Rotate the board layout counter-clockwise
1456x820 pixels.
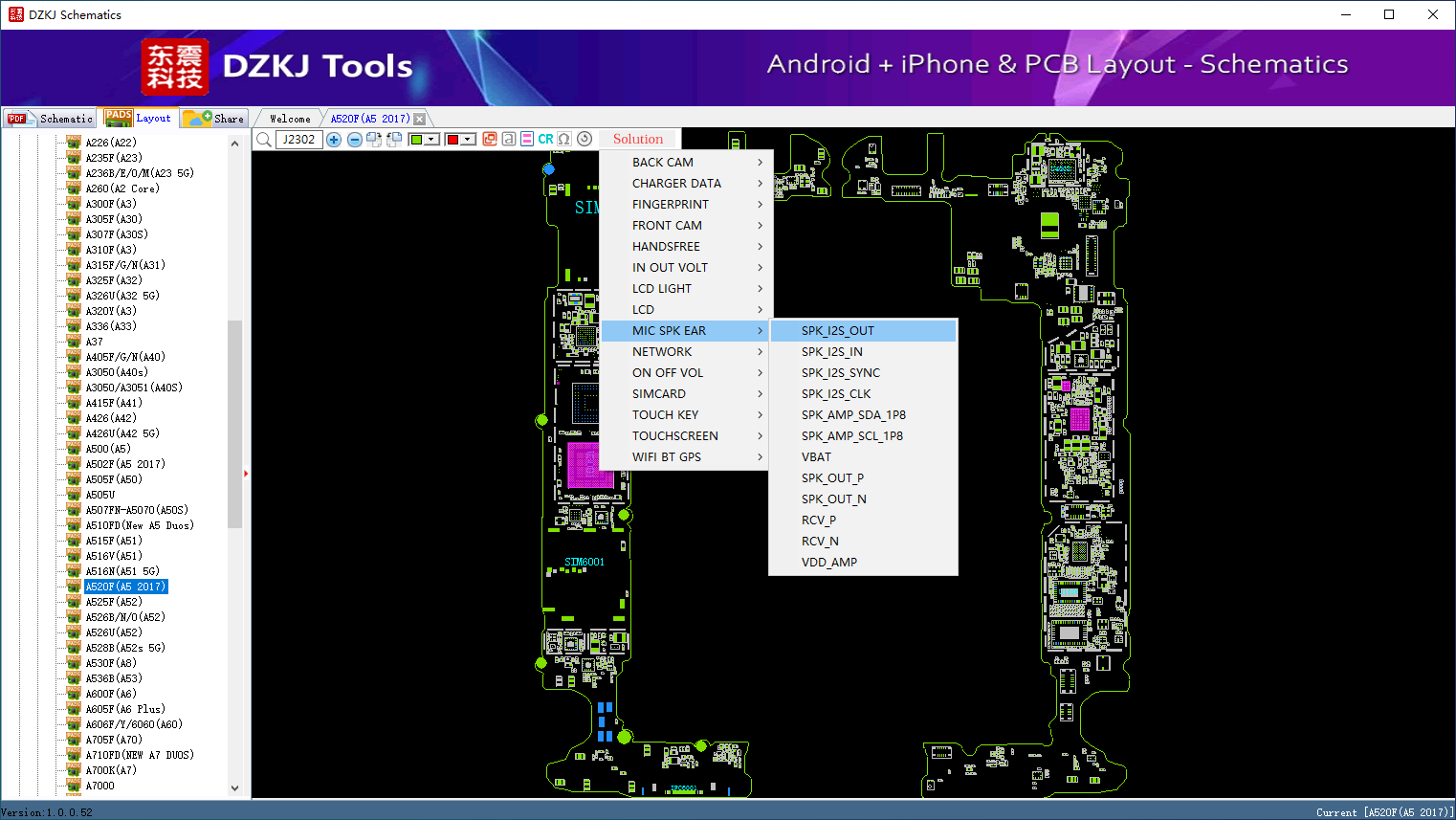(393, 140)
